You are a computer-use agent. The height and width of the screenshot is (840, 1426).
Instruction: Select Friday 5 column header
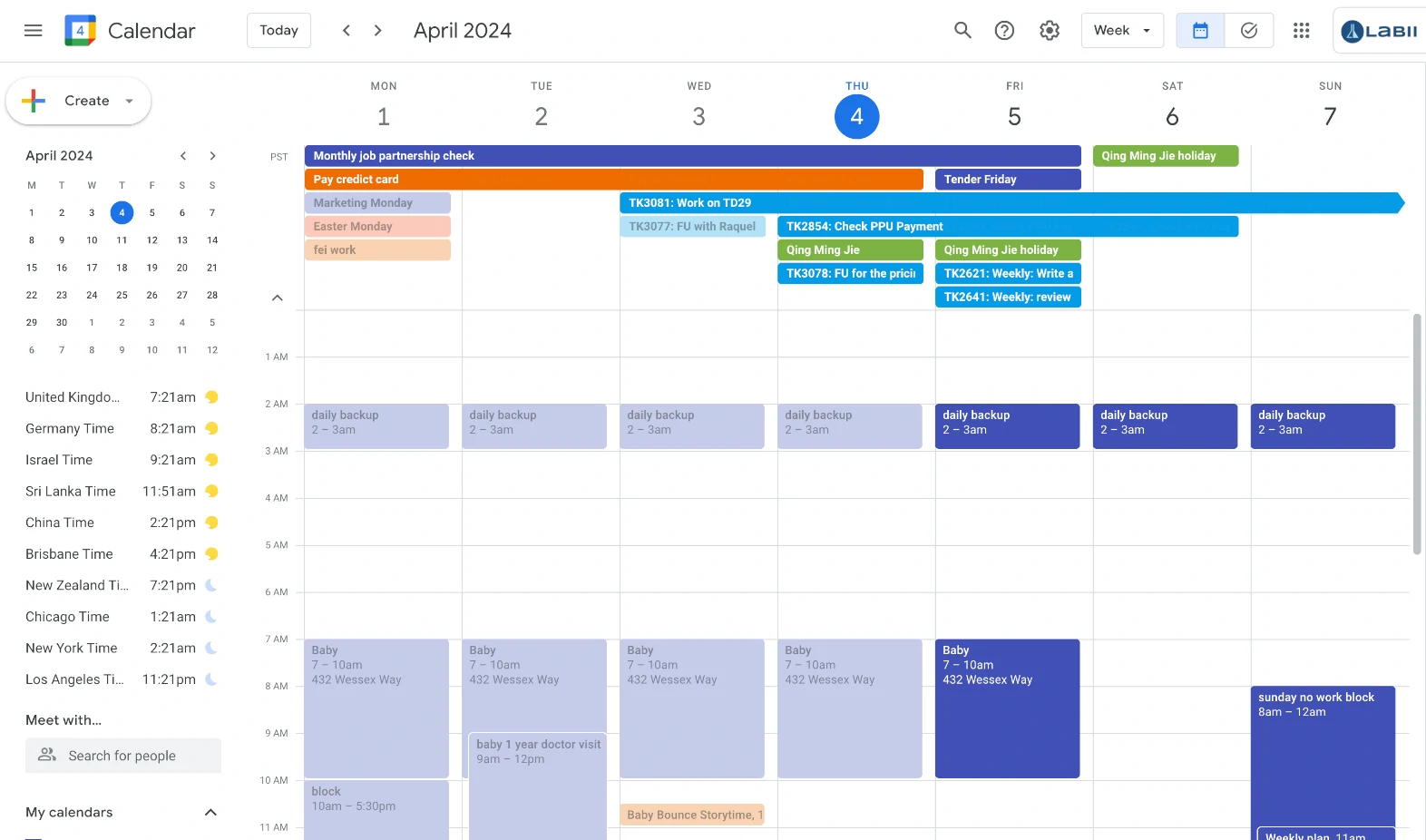pos(1014,116)
